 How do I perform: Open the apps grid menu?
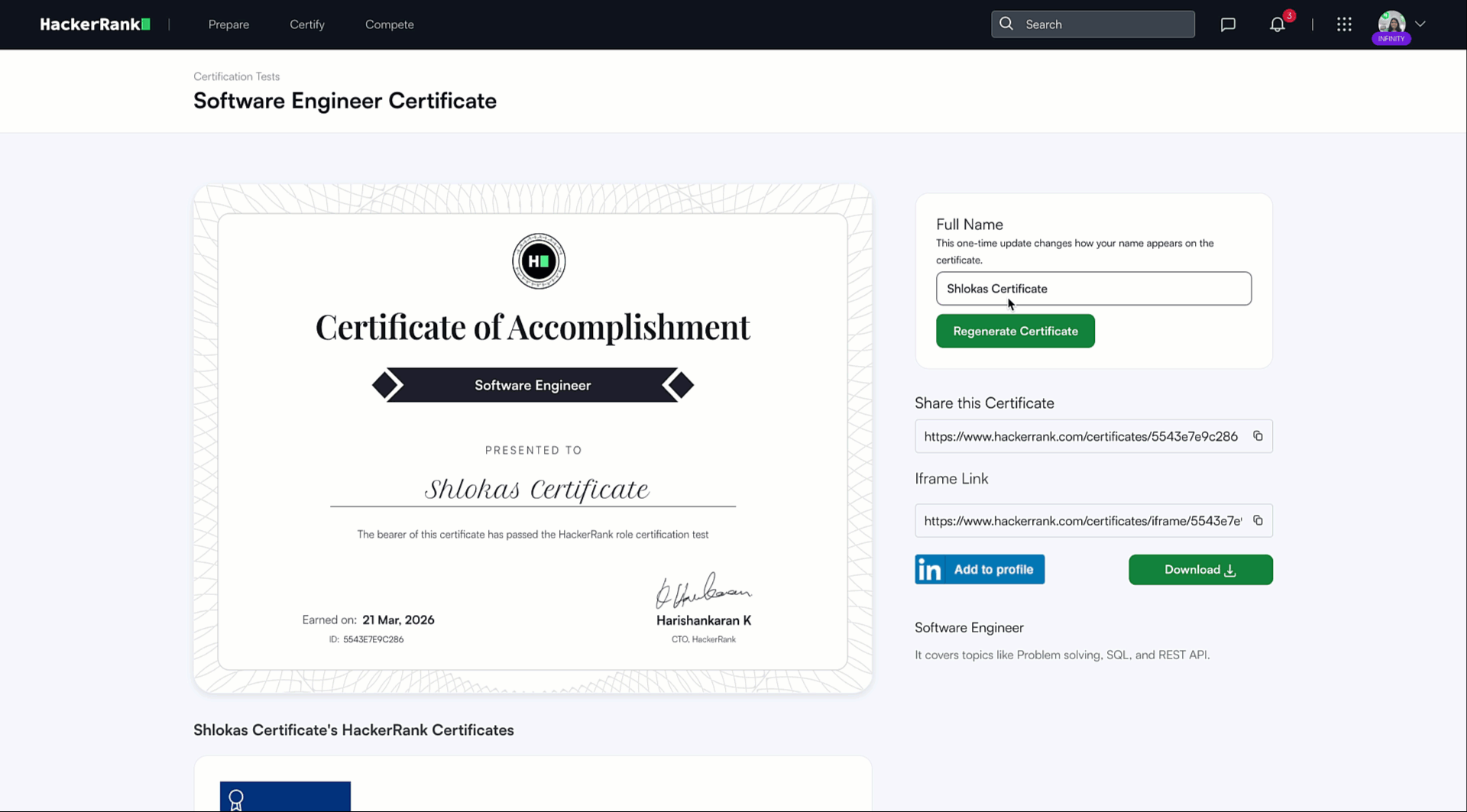(x=1344, y=24)
